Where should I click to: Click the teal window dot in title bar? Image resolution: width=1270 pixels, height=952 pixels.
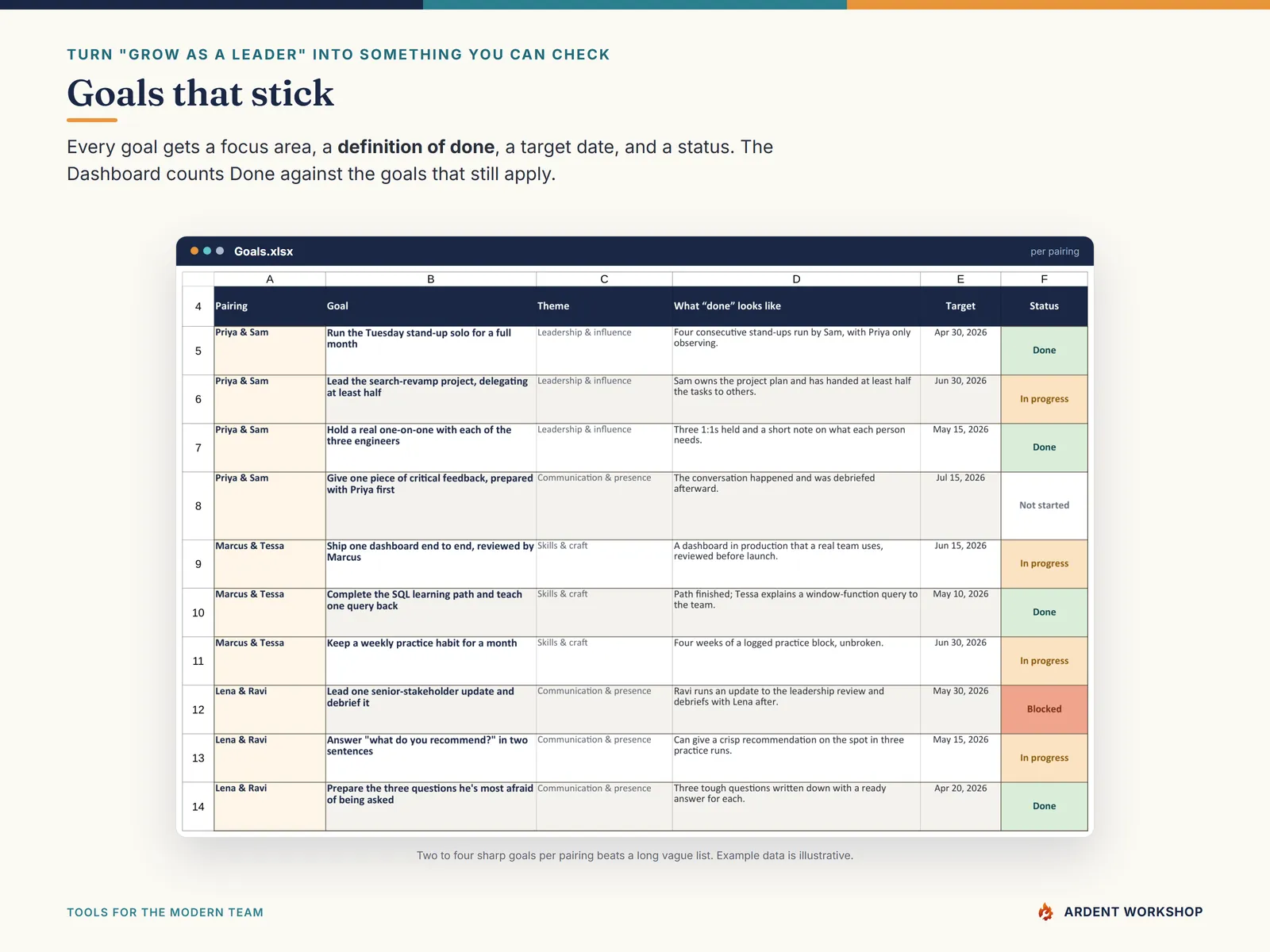tap(207, 251)
